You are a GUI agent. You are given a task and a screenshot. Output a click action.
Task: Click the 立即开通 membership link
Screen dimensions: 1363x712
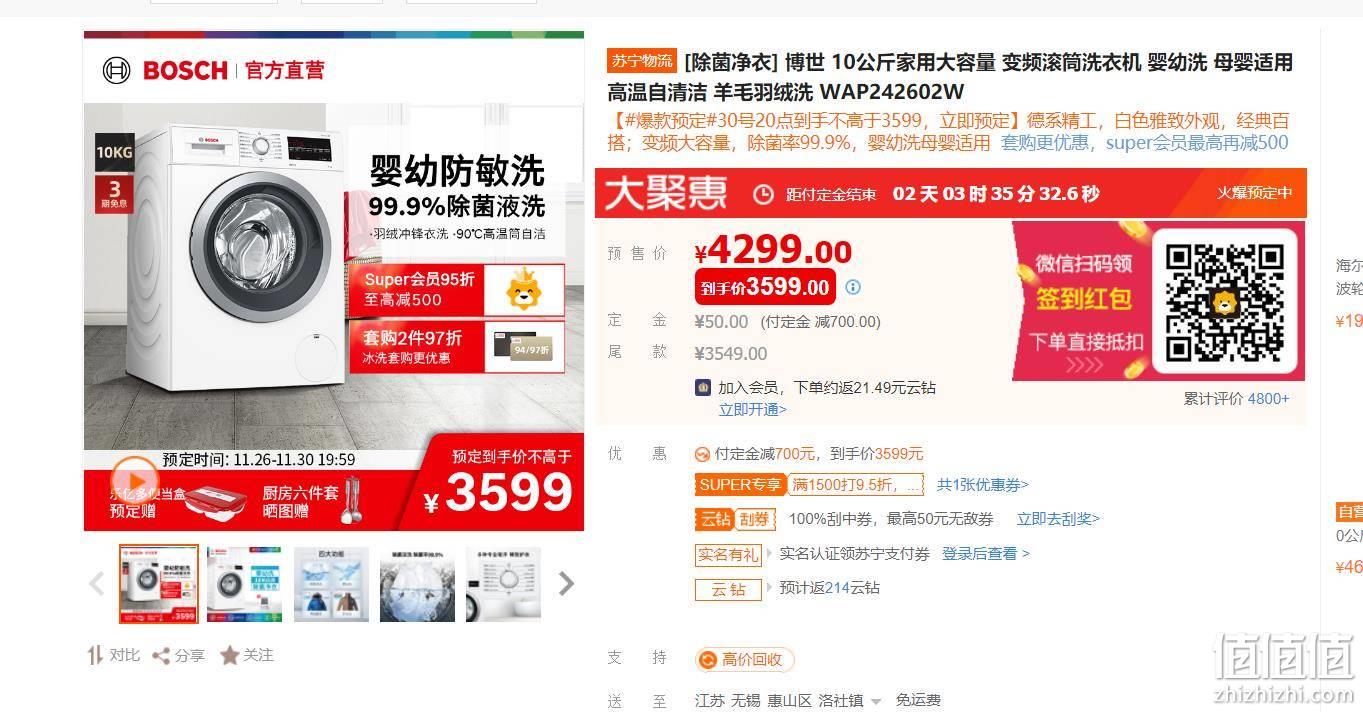pyautogui.click(x=753, y=409)
